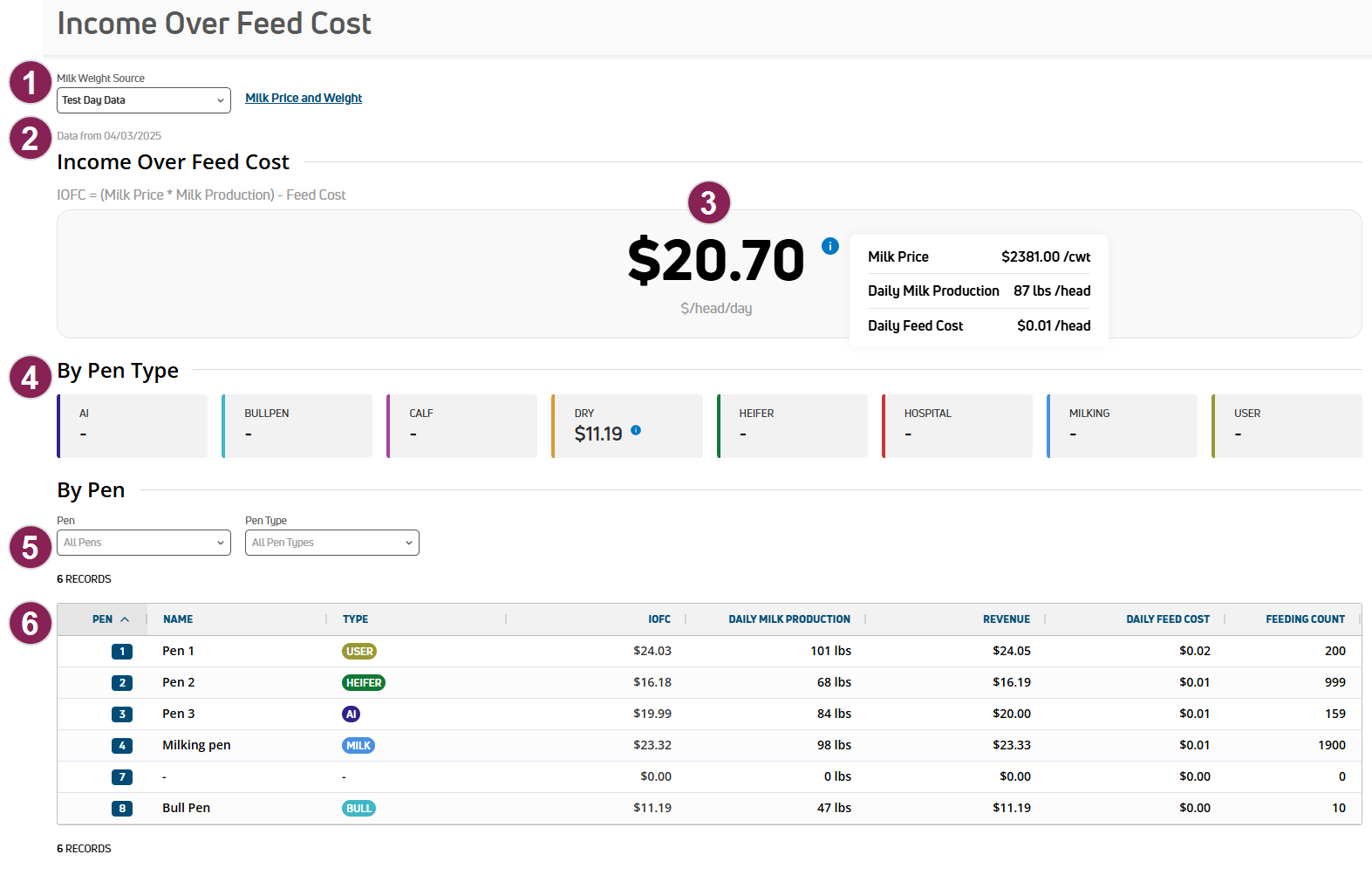Click the pen number 8 badge
1372x875 pixels.
click(122, 809)
